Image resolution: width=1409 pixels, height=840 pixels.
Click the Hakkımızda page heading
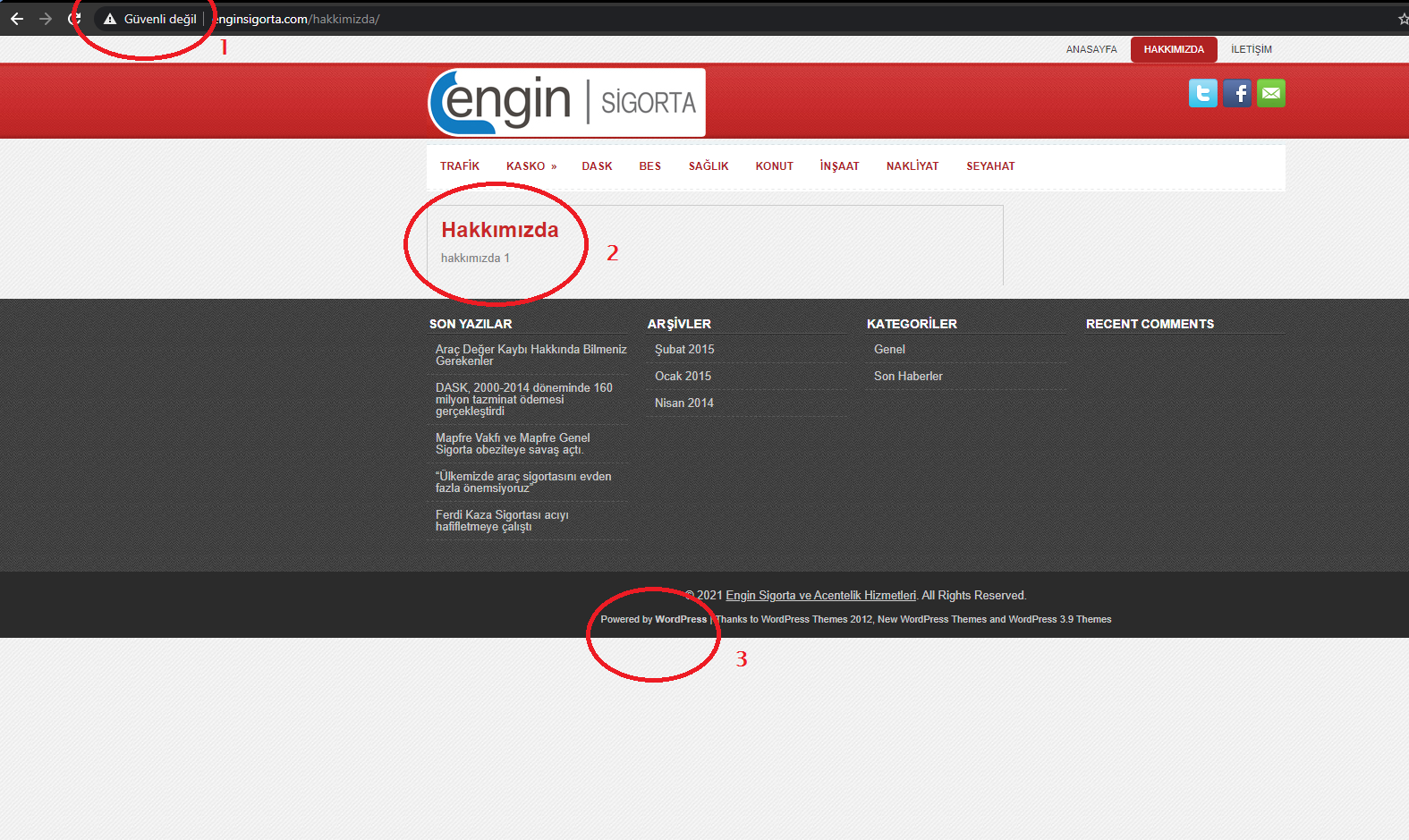(x=500, y=230)
